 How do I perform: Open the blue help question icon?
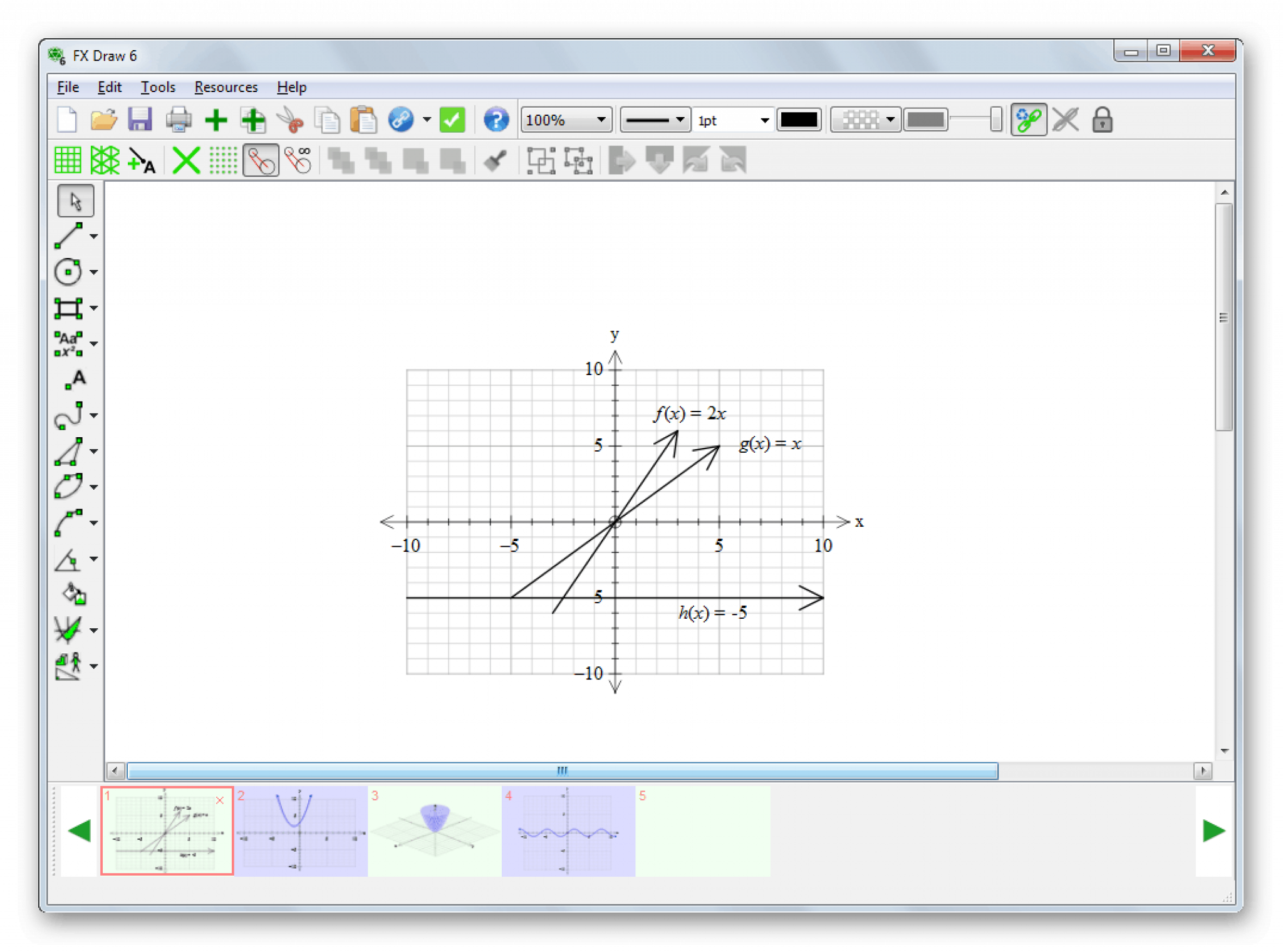click(496, 120)
